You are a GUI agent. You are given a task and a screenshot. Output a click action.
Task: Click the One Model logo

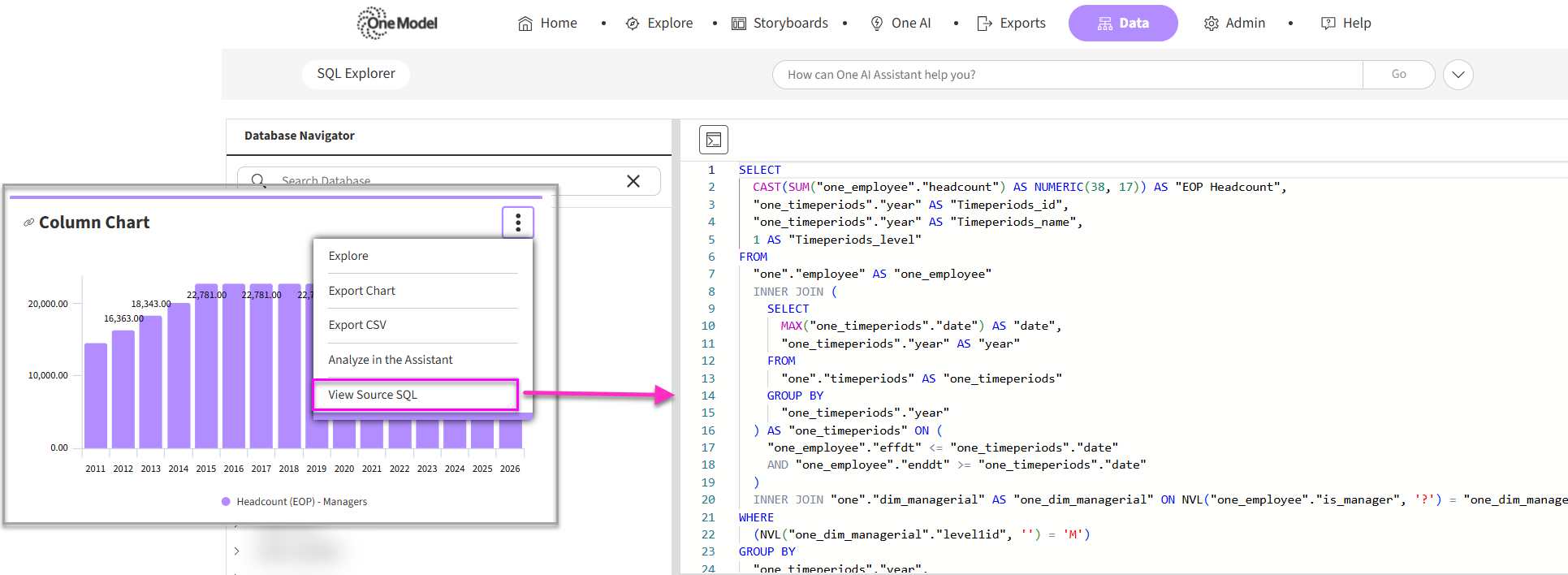pyautogui.click(x=397, y=23)
